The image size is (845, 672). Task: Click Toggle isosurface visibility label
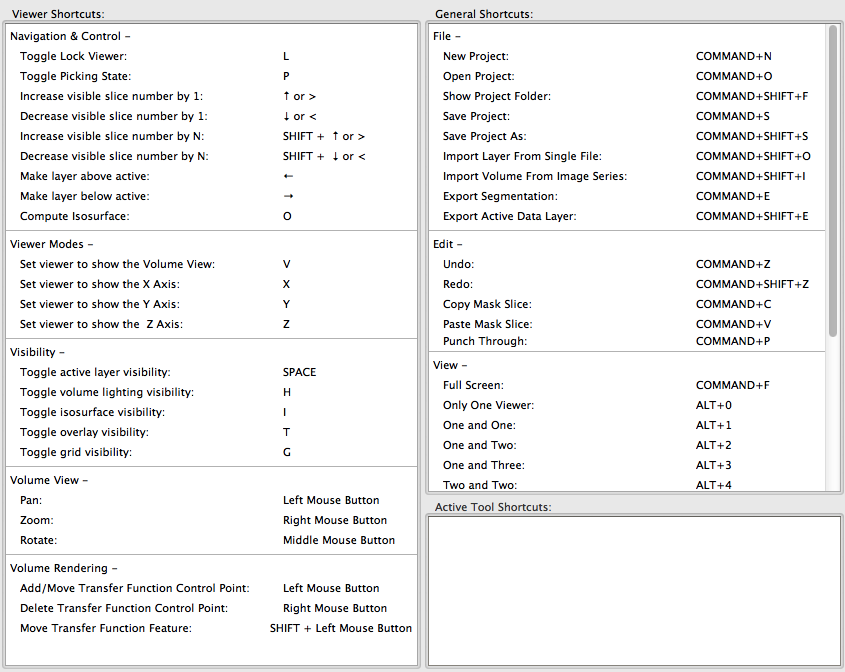pos(93,412)
